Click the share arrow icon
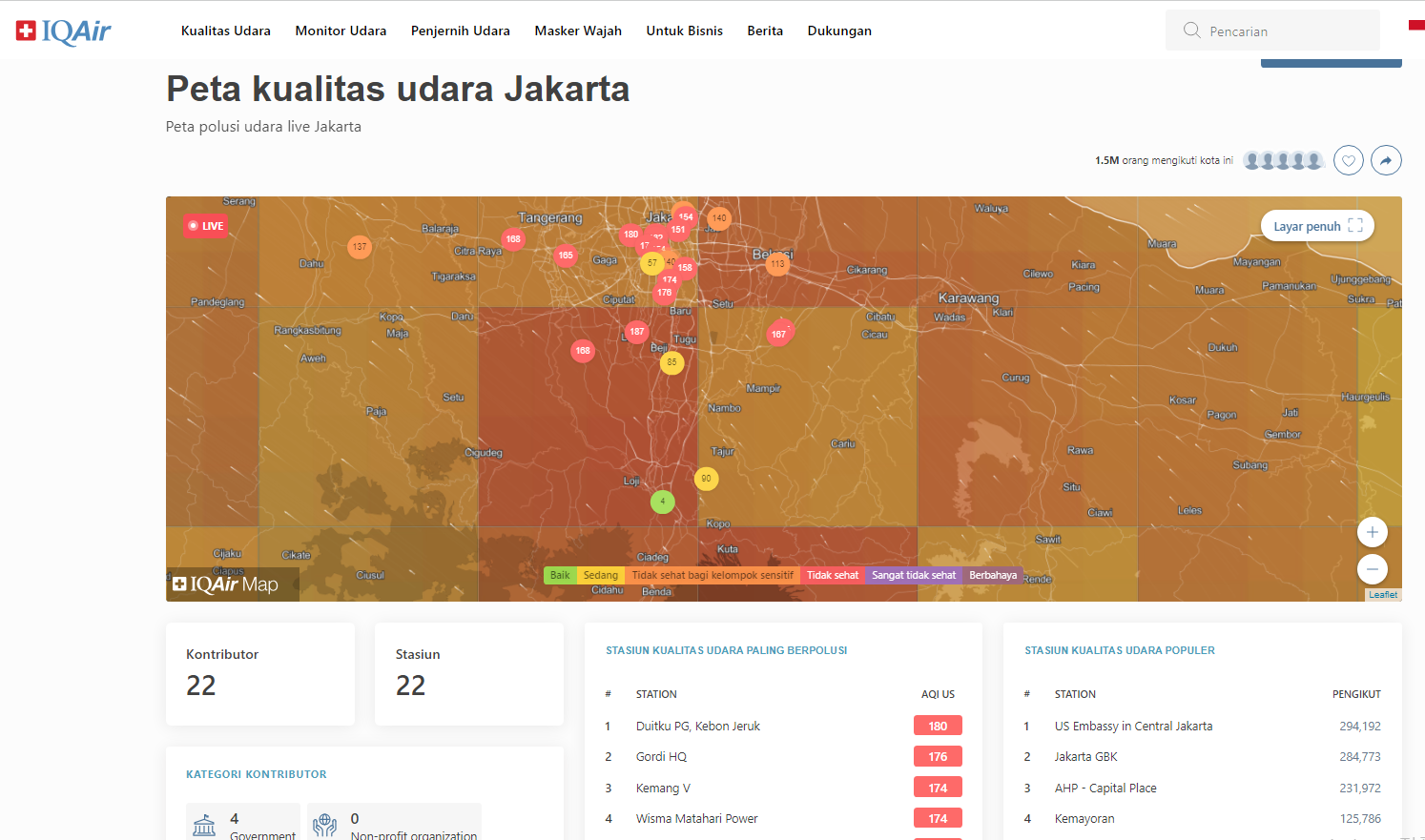Viewport: 1425px width, 840px height. [1386, 160]
